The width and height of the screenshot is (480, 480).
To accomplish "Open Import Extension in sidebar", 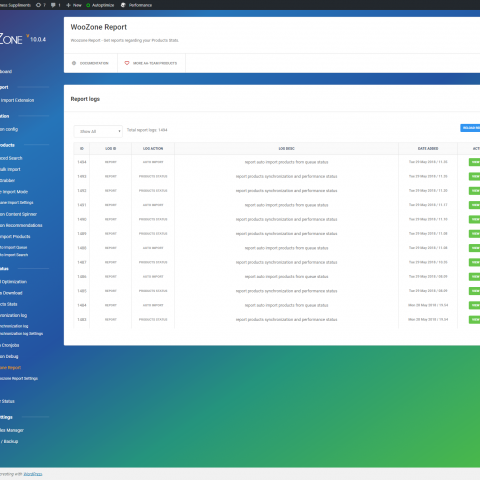I will click(17, 100).
